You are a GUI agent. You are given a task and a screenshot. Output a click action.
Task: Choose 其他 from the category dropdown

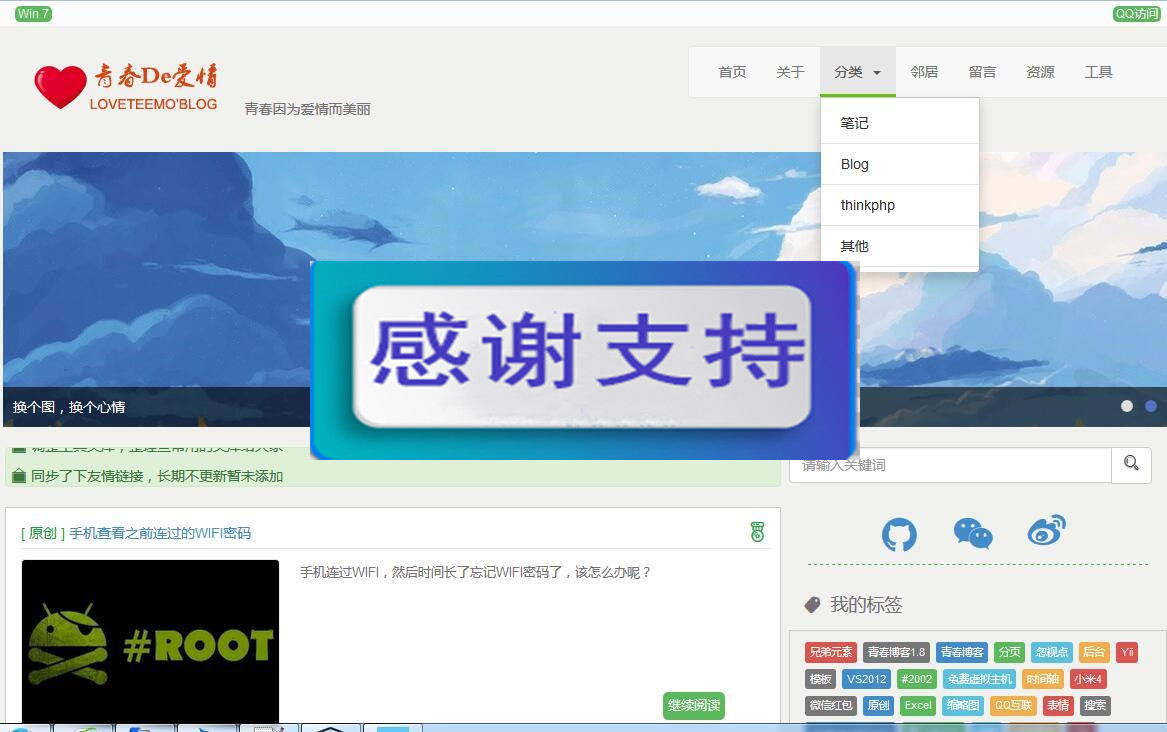pos(900,245)
